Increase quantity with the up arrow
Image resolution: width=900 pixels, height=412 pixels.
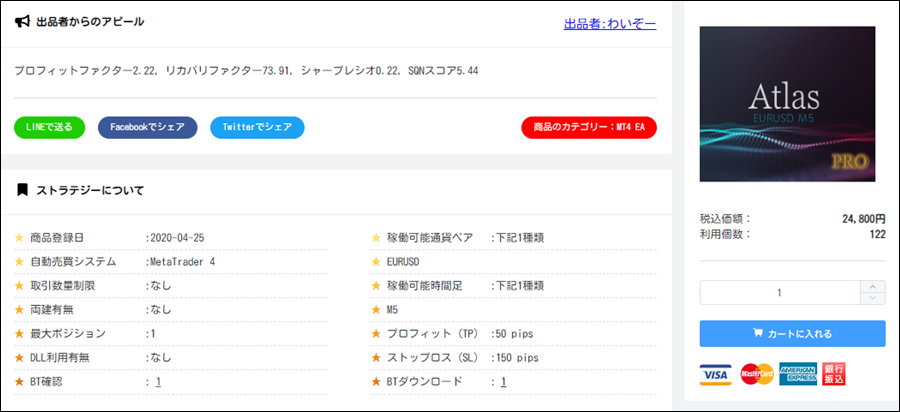[x=873, y=286]
